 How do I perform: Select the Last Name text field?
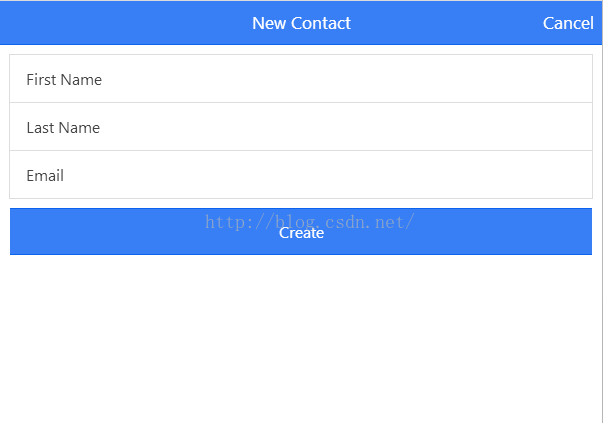300,127
